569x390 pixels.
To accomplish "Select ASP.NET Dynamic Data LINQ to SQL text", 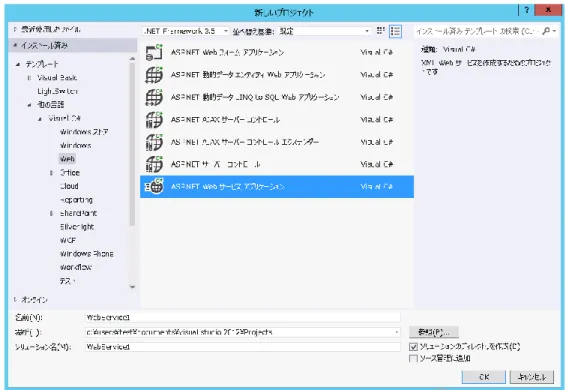I will coord(255,97).
